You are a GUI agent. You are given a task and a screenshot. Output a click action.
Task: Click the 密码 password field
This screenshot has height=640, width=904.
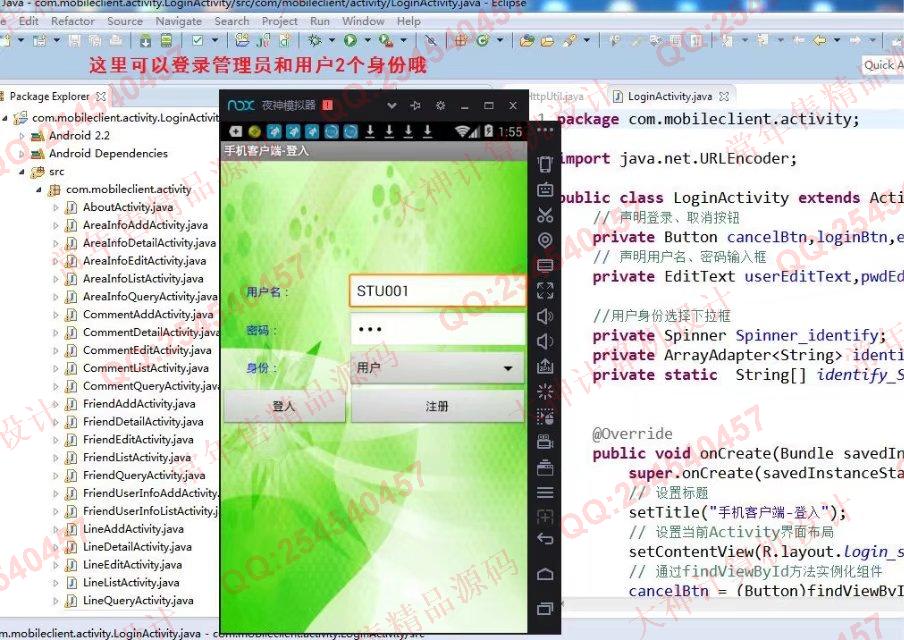click(438, 329)
